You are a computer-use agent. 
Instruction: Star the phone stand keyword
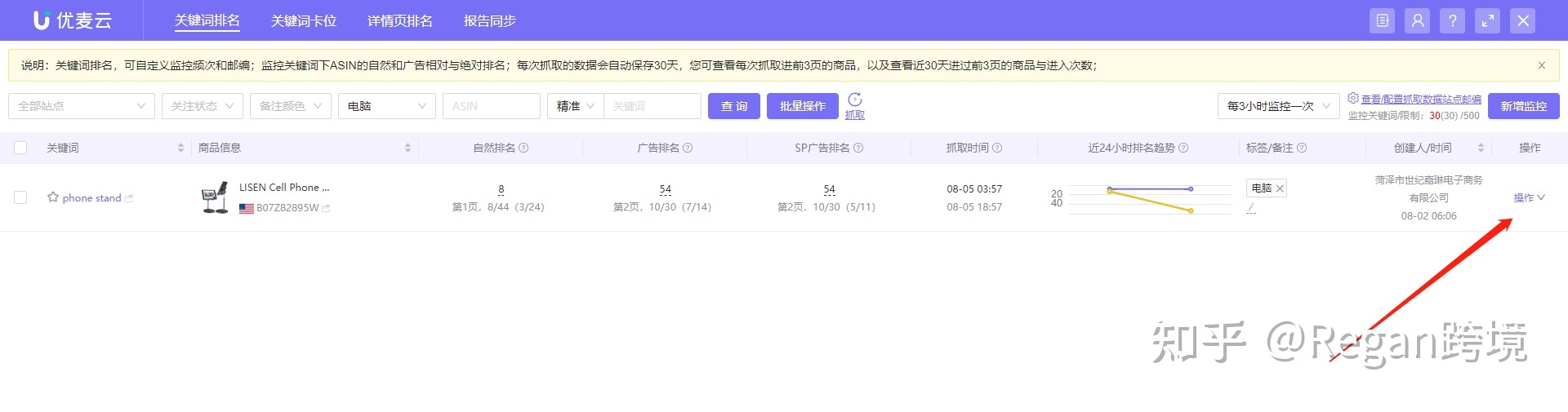click(53, 197)
